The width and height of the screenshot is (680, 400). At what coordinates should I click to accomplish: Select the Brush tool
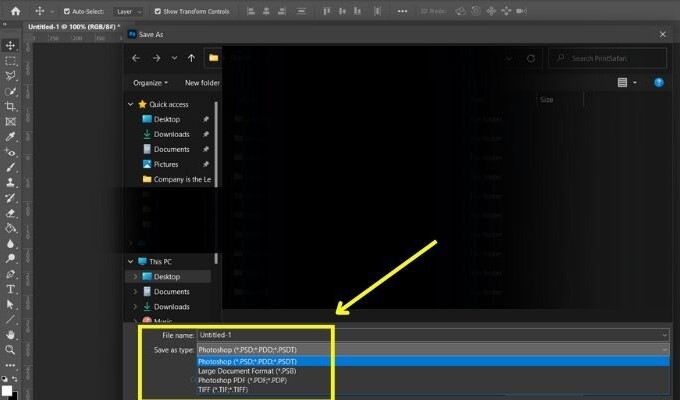[x=10, y=167]
